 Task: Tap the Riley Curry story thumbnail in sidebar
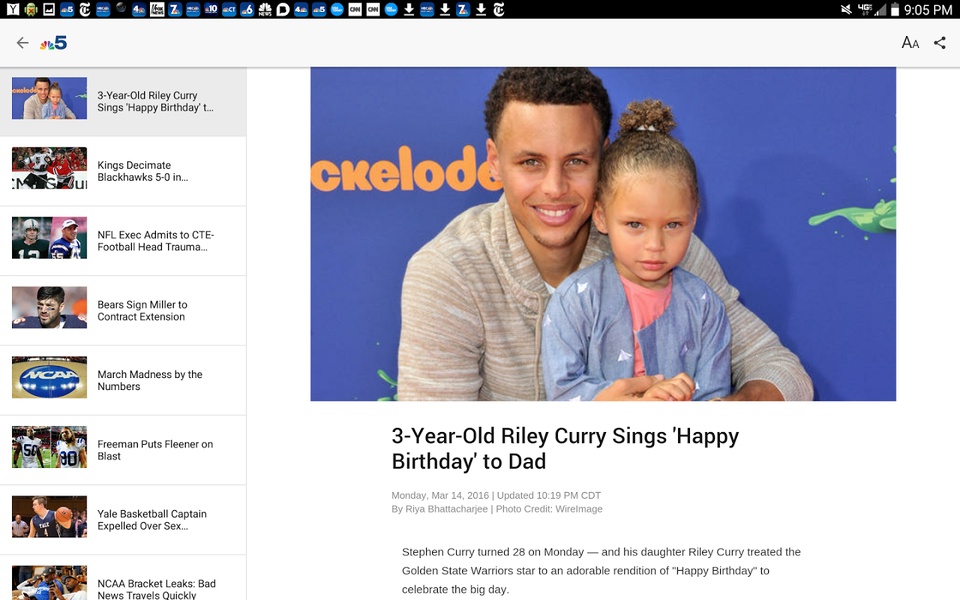[x=50, y=98]
